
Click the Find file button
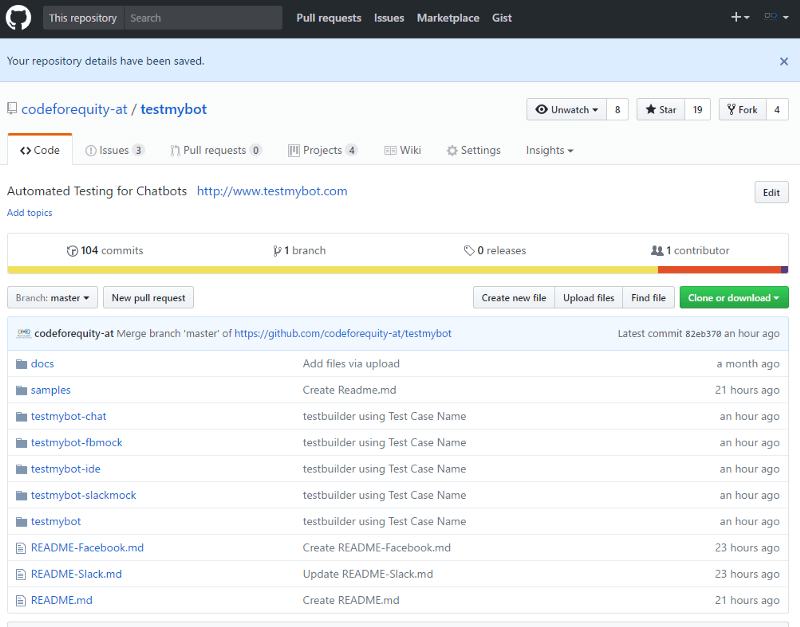coord(648,297)
